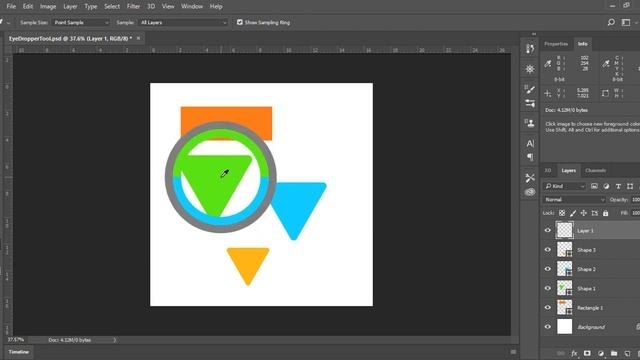Select the Rectangle 1 layer name

590,308
